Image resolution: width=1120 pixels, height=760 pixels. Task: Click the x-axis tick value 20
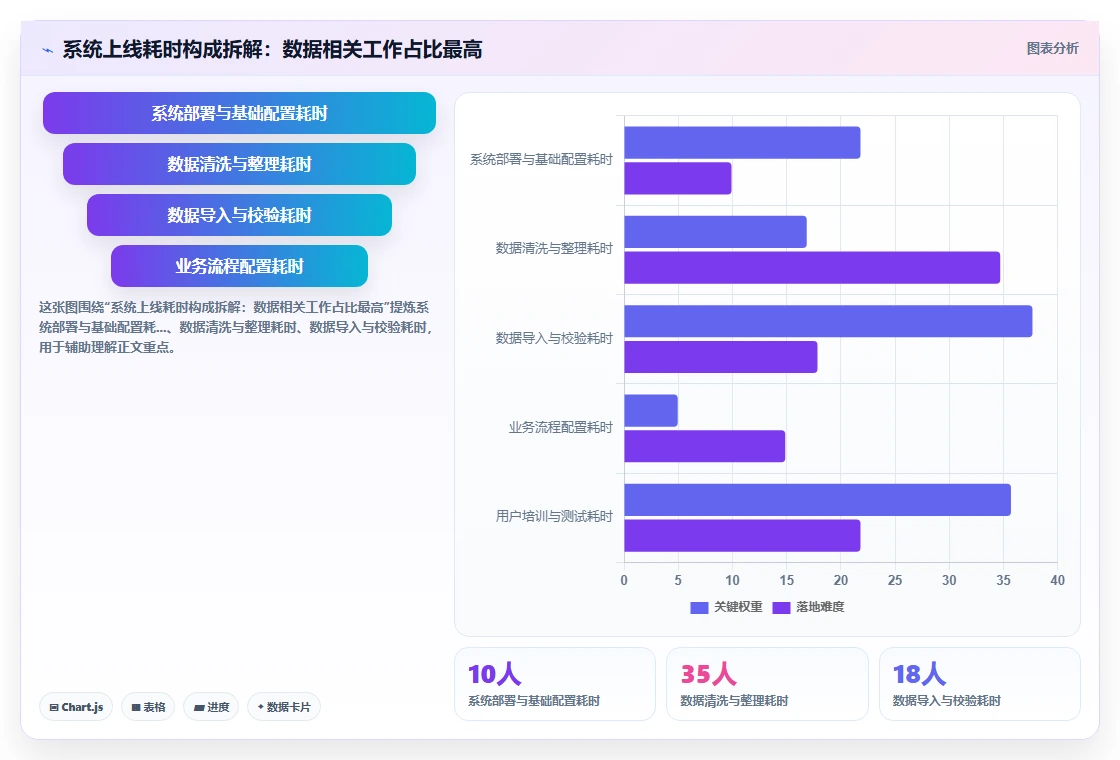(x=841, y=581)
